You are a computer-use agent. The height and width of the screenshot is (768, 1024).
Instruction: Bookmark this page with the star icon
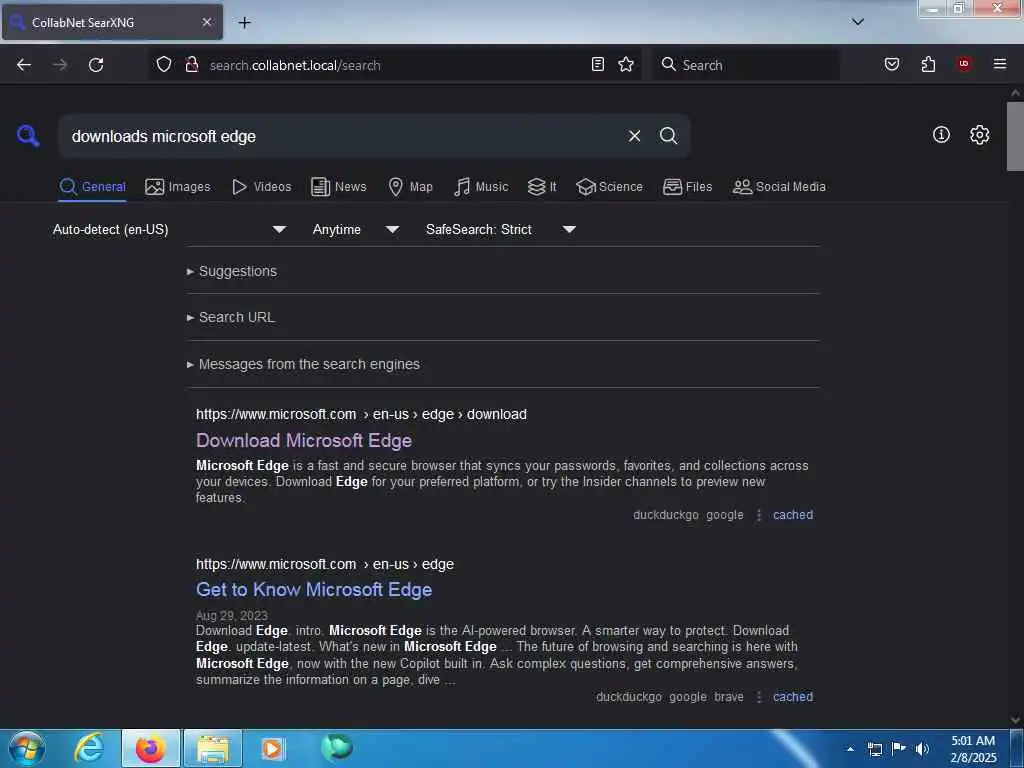(626, 64)
